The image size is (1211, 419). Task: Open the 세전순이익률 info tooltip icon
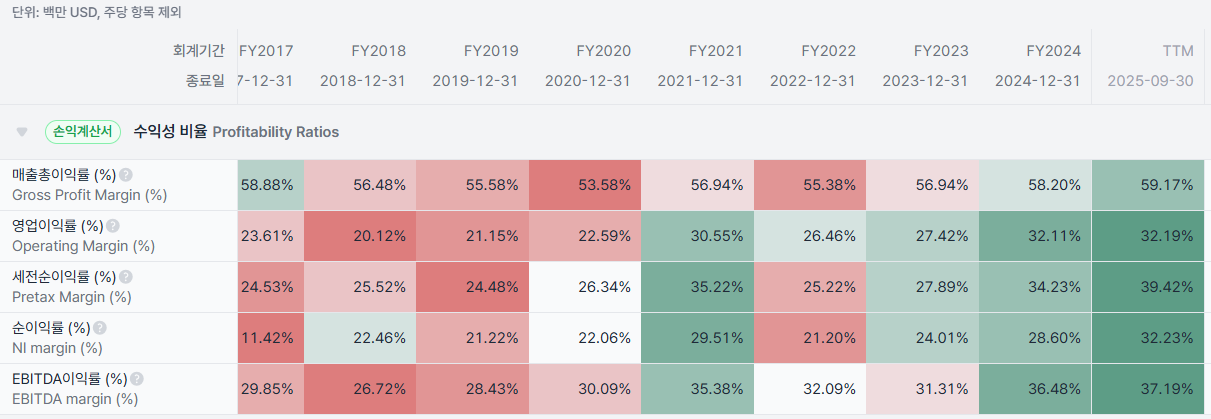point(126,277)
